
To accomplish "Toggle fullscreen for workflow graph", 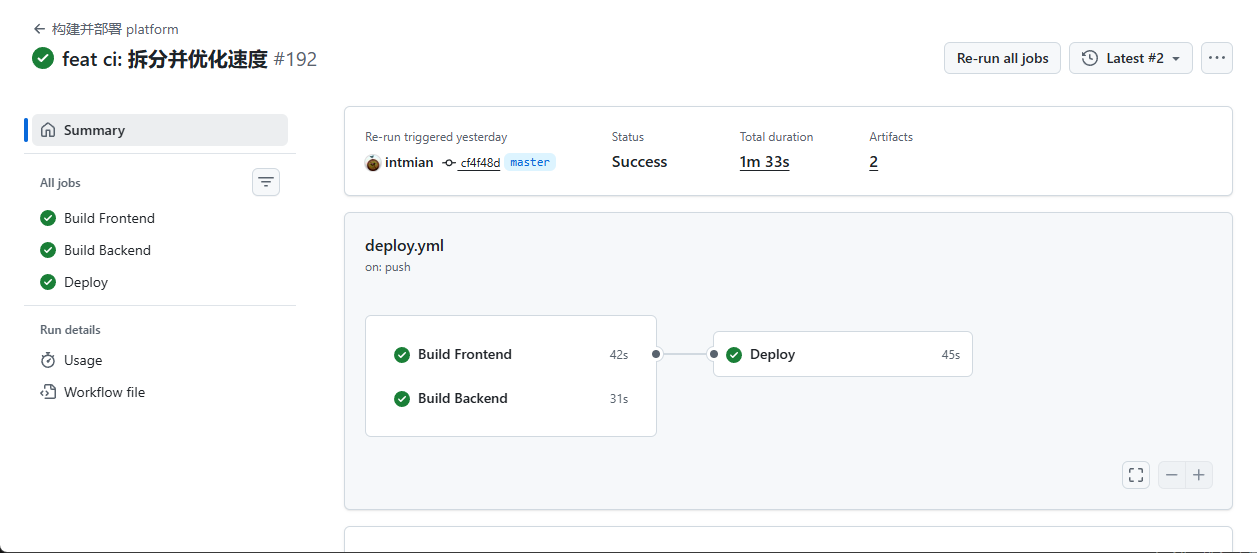I will (1136, 475).
